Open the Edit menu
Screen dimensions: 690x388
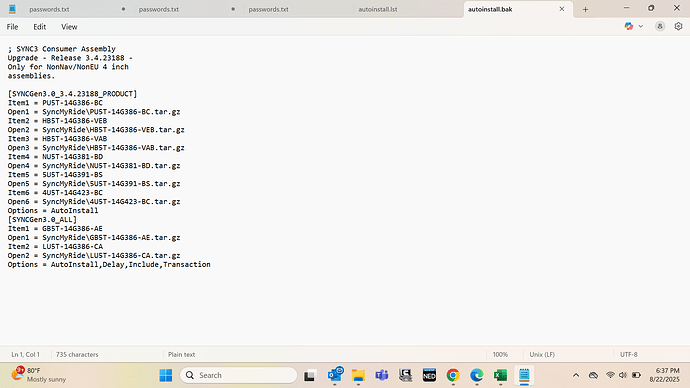pos(40,27)
